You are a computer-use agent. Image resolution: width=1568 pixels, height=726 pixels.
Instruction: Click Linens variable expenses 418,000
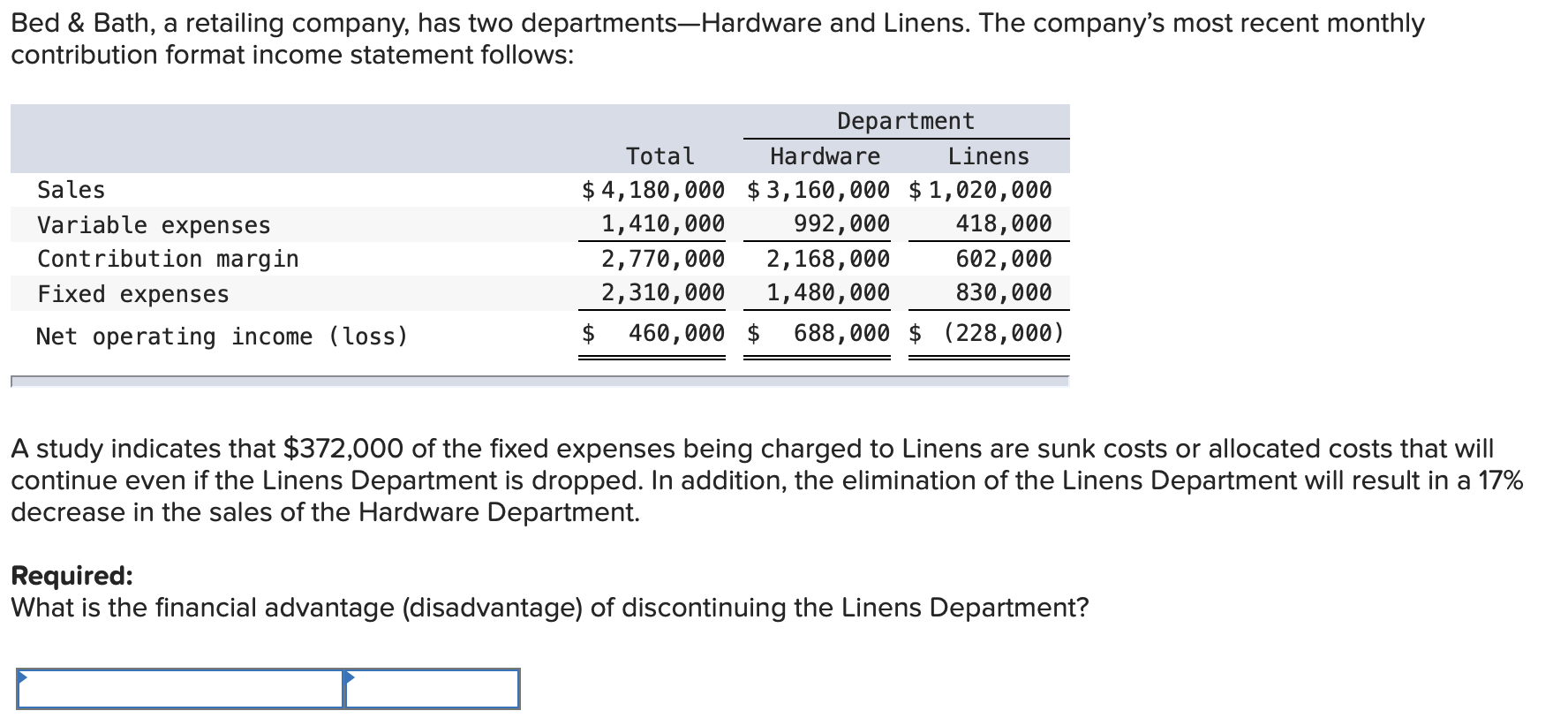tap(1004, 223)
